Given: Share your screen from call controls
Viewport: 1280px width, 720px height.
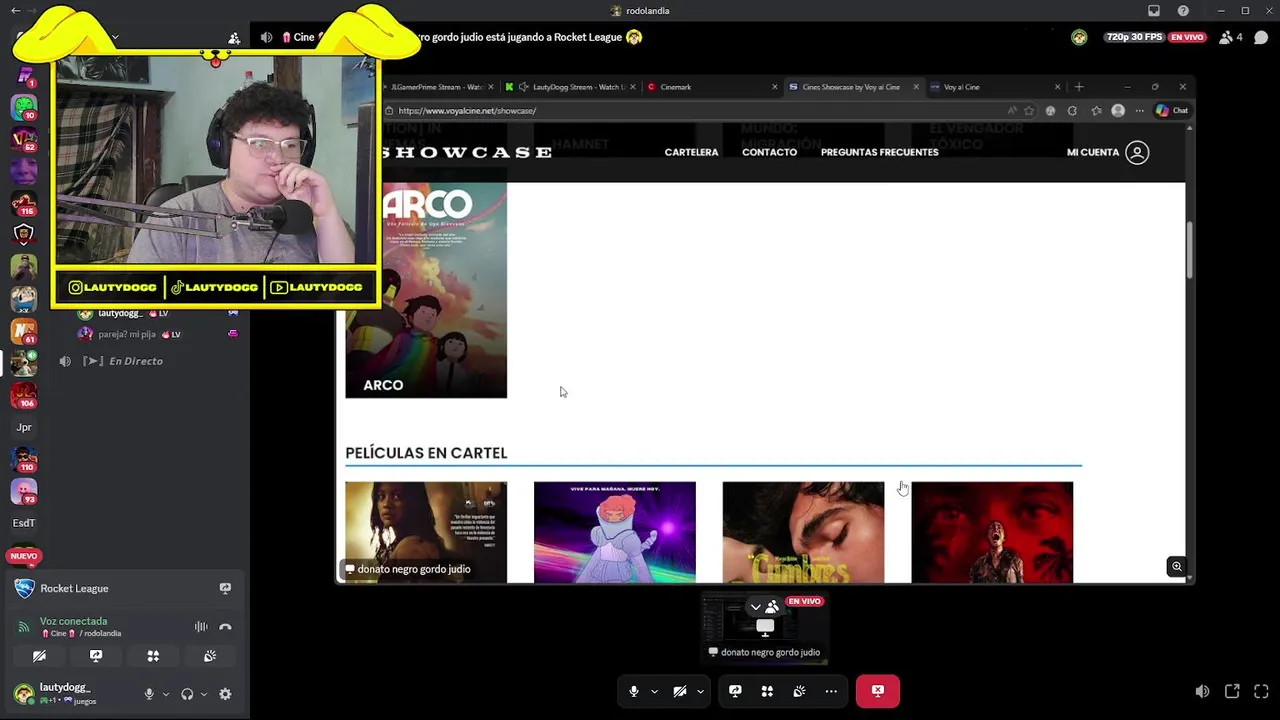Looking at the screenshot, I should pos(735,691).
